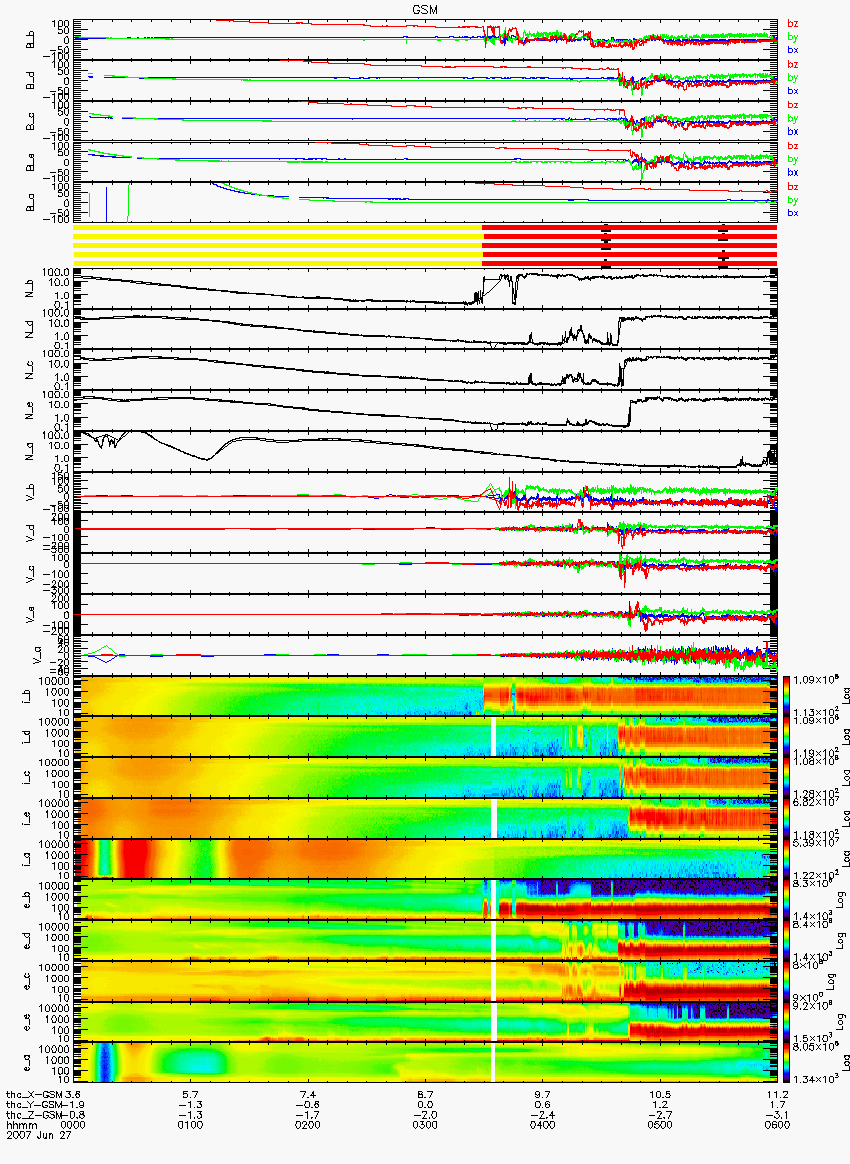Click the hhmm time axis label
850x1164 pixels.
point(20,1125)
